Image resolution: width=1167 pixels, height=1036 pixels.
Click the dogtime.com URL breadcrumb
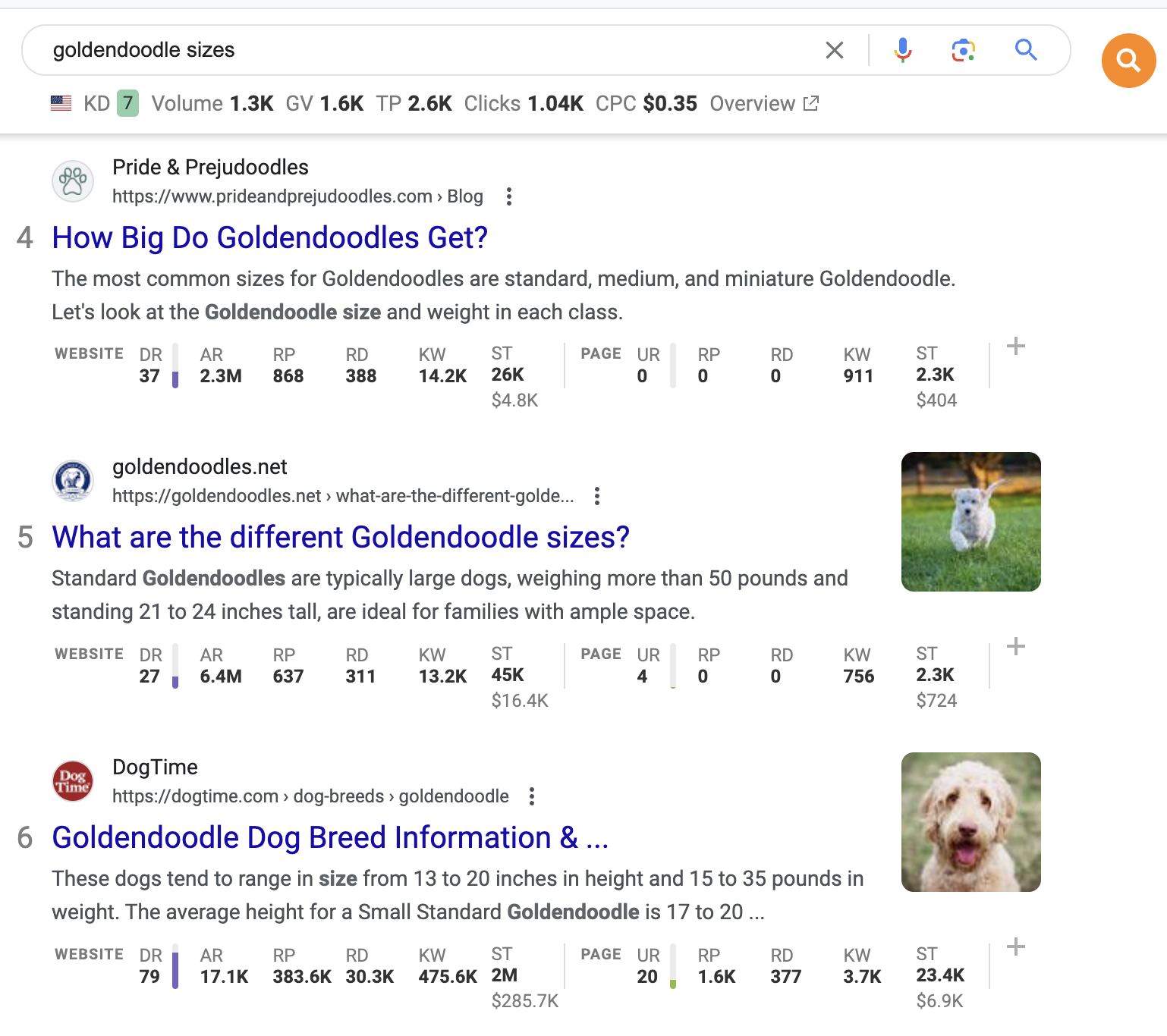point(310,796)
